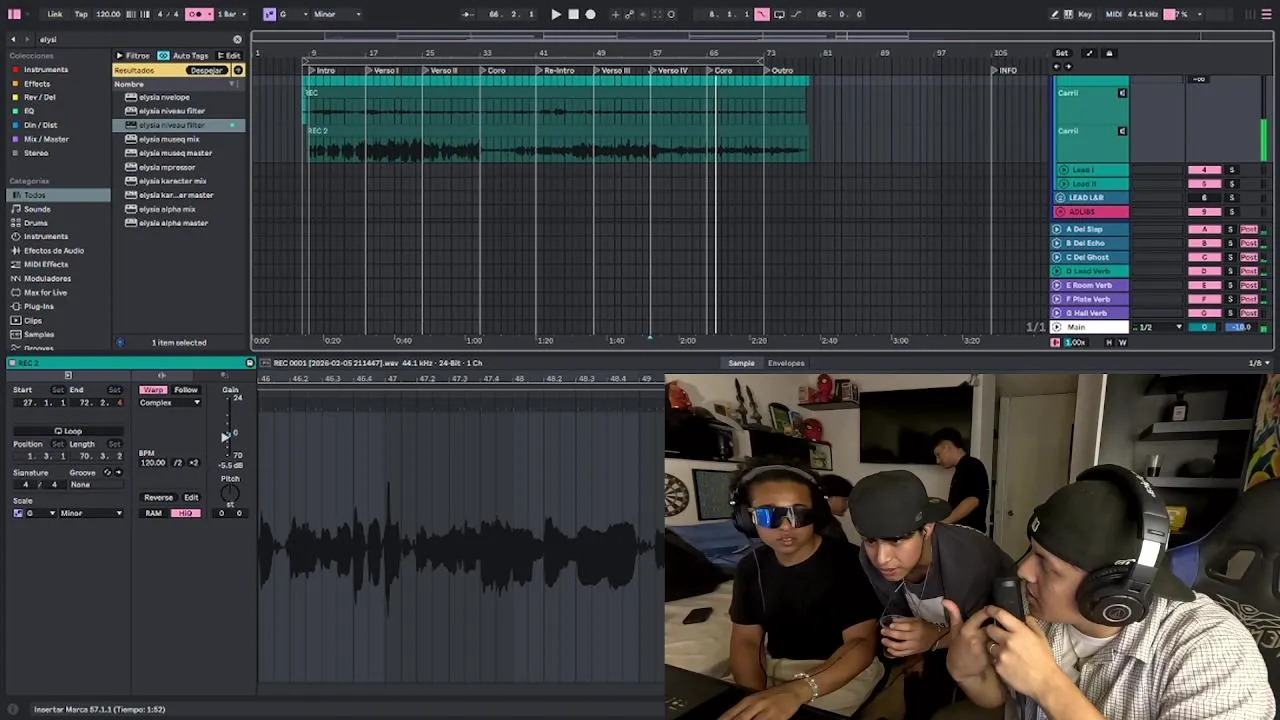The height and width of the screenshot is (720, 1280).
Task: Toggle the metronome button
Action: pyautogui.click(x=195, y=14)
